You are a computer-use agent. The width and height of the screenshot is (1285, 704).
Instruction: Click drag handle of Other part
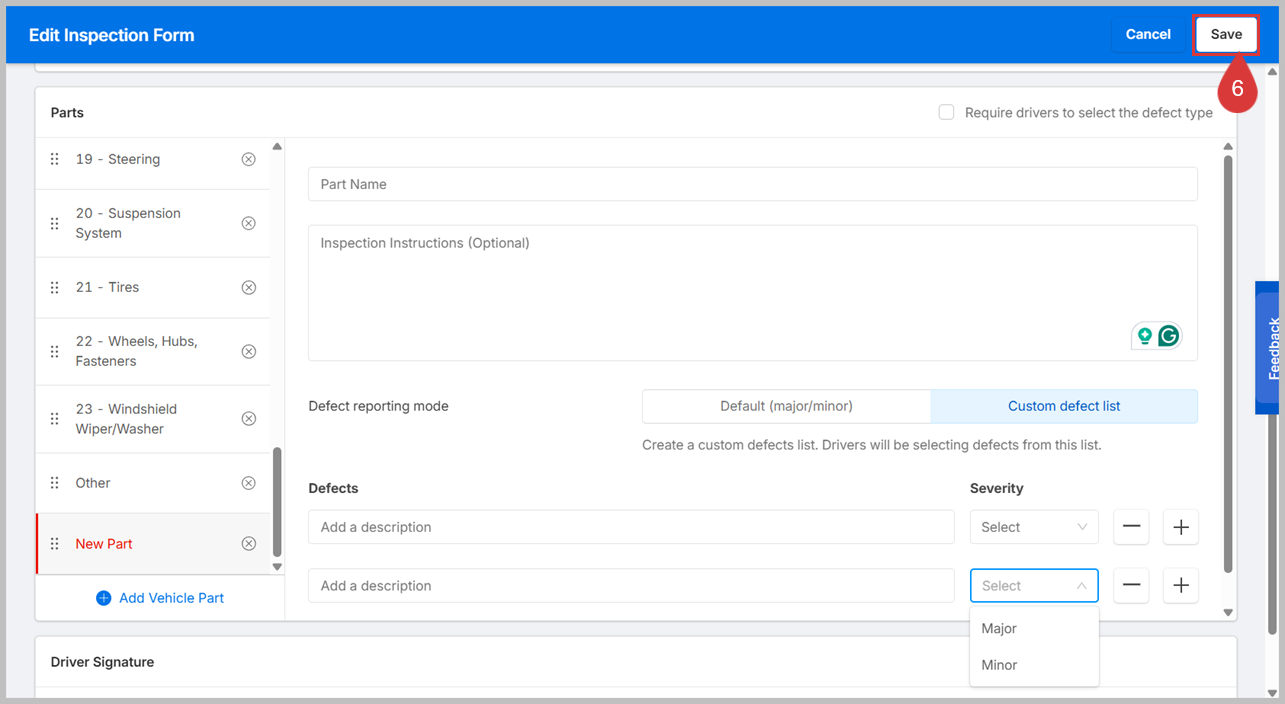[55, 483]
